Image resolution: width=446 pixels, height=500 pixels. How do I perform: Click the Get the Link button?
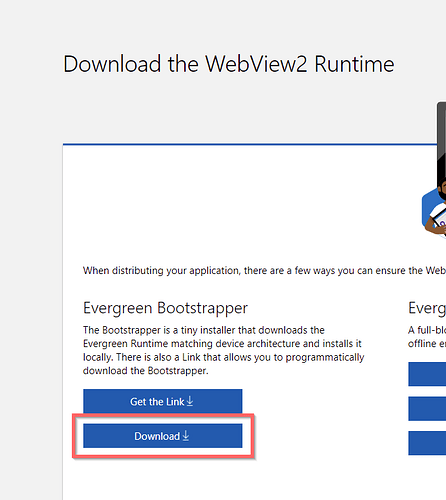(x=163, y=401)
